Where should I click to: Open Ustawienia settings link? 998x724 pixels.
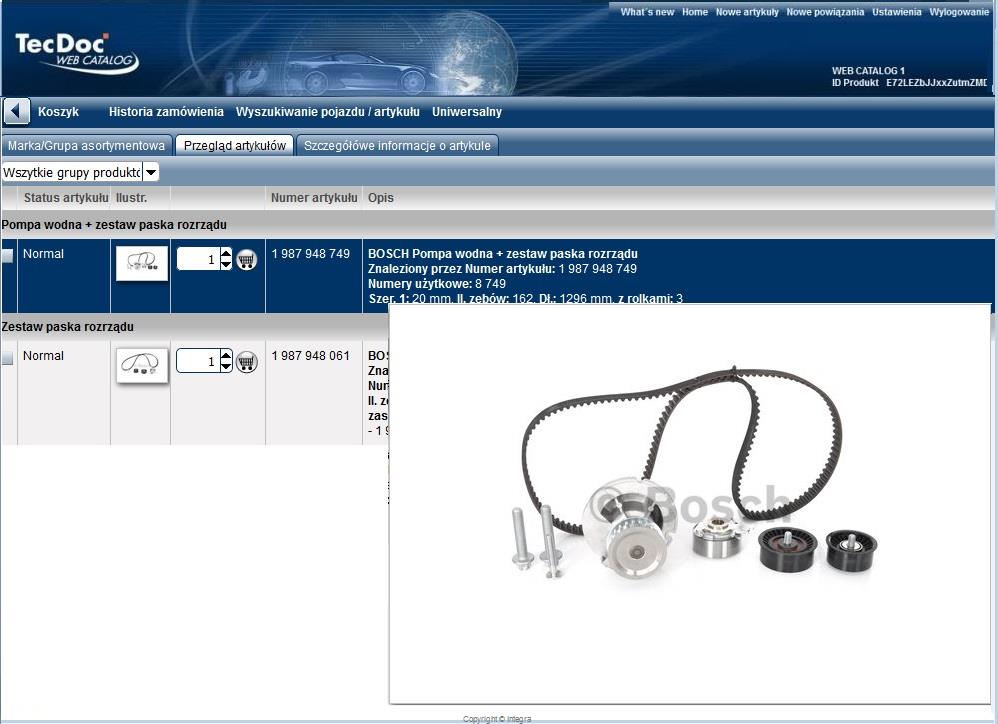click(897, 12)
